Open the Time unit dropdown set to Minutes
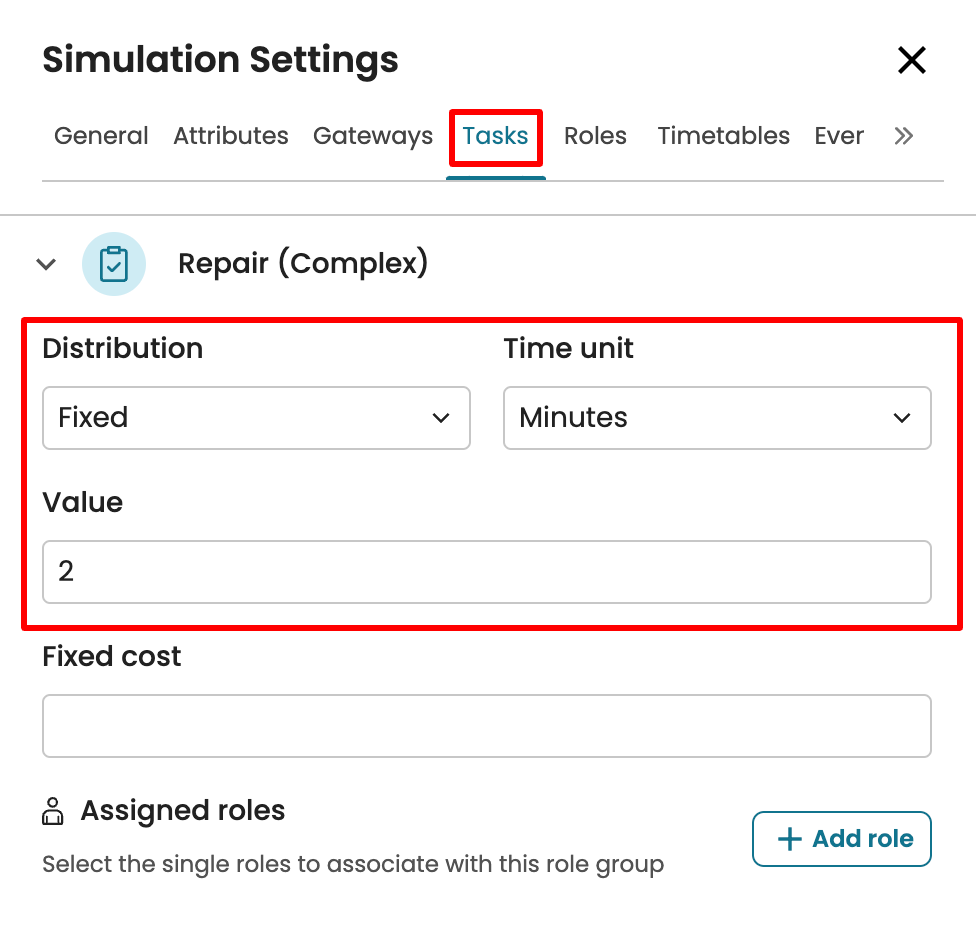This screenshot has width=976, height=946. tap(717, 418)
